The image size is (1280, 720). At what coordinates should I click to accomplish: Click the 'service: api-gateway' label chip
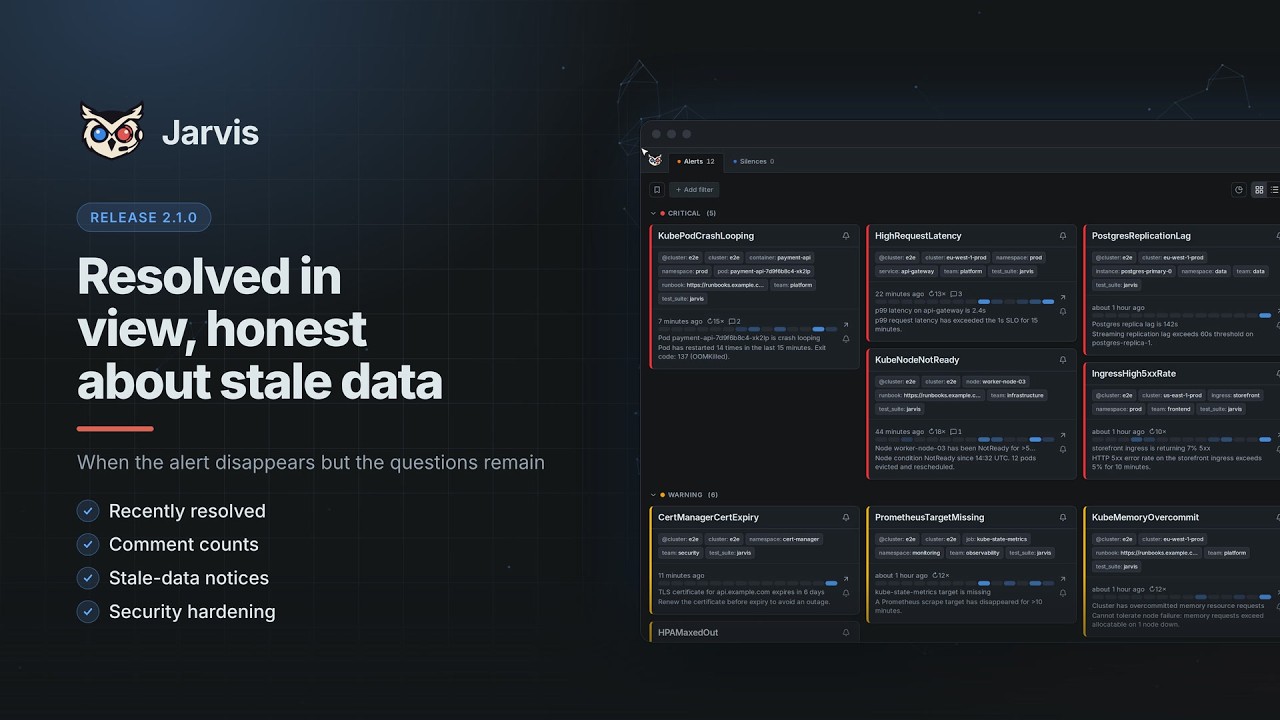tap(906, 271)
